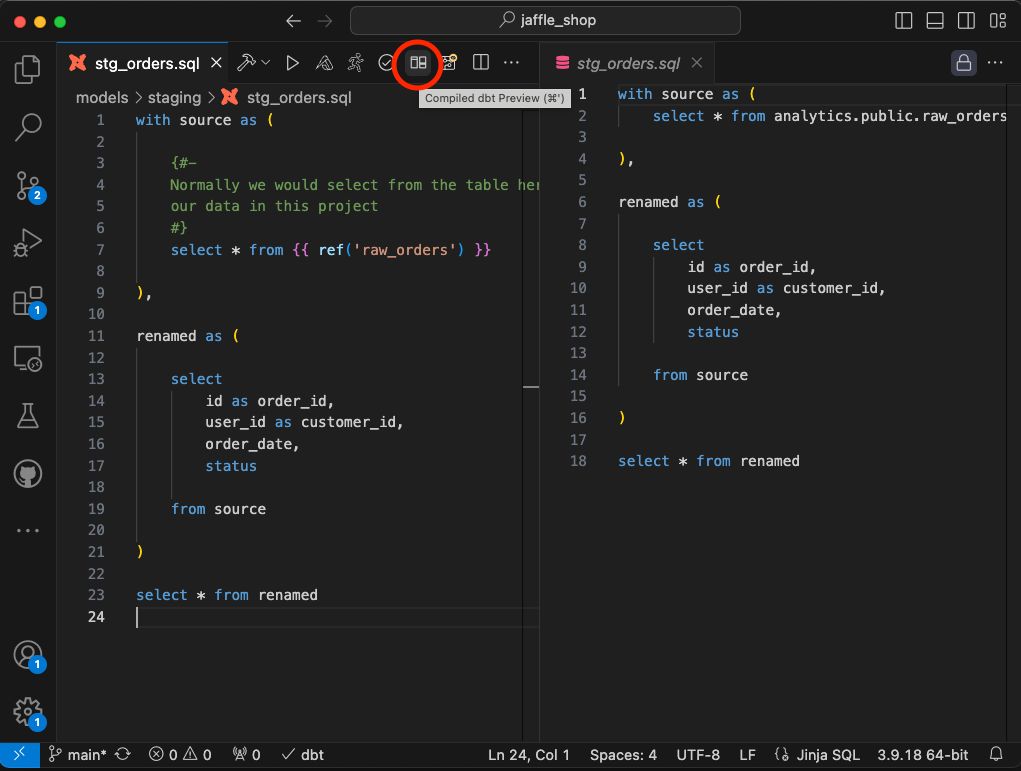Screen dimensions: 1021x771
Task: Open the Source Control view
Action: point(28,186)
